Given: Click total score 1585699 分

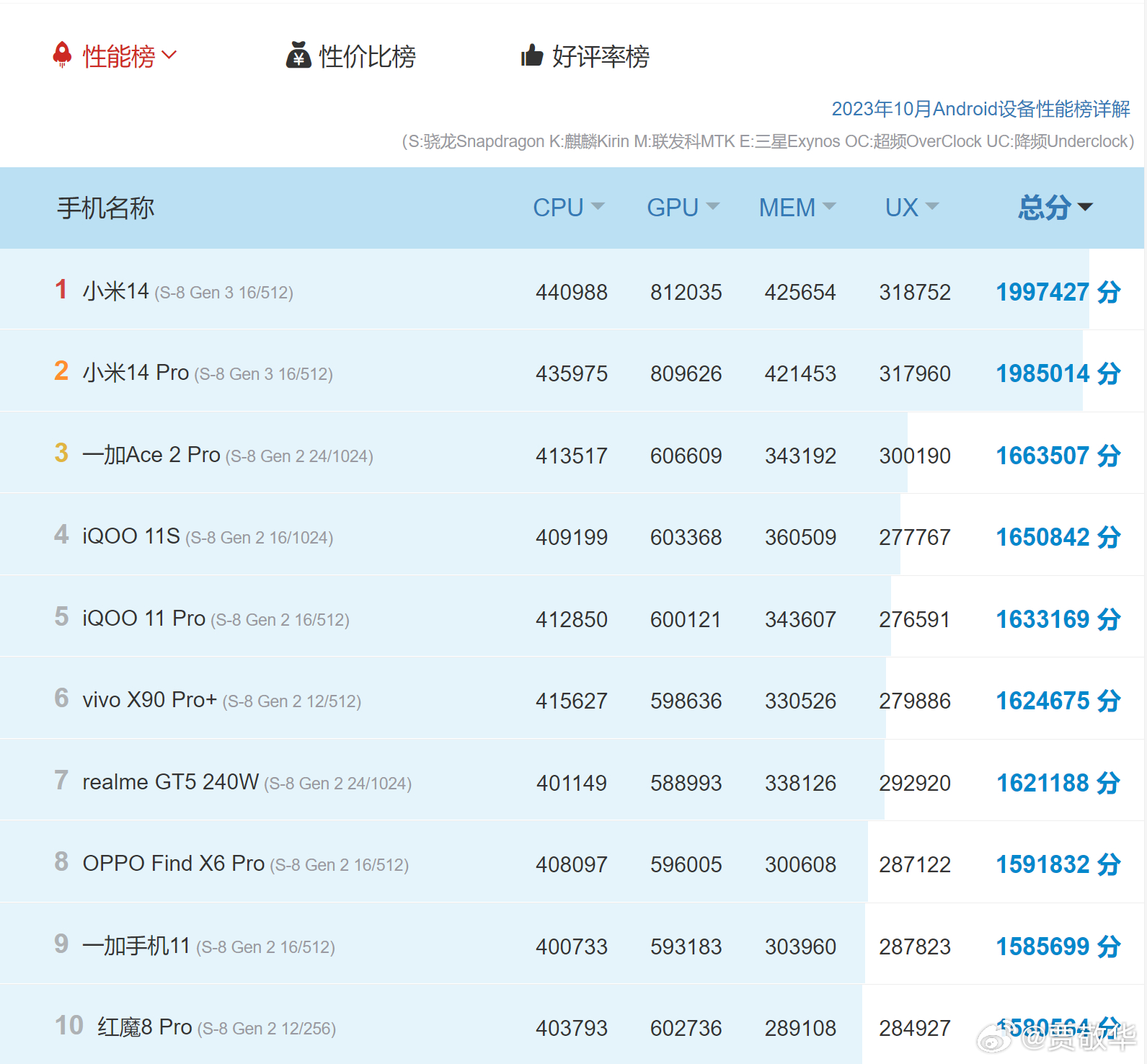Looking at the screenshot, I should click(x=1058, y=946).
